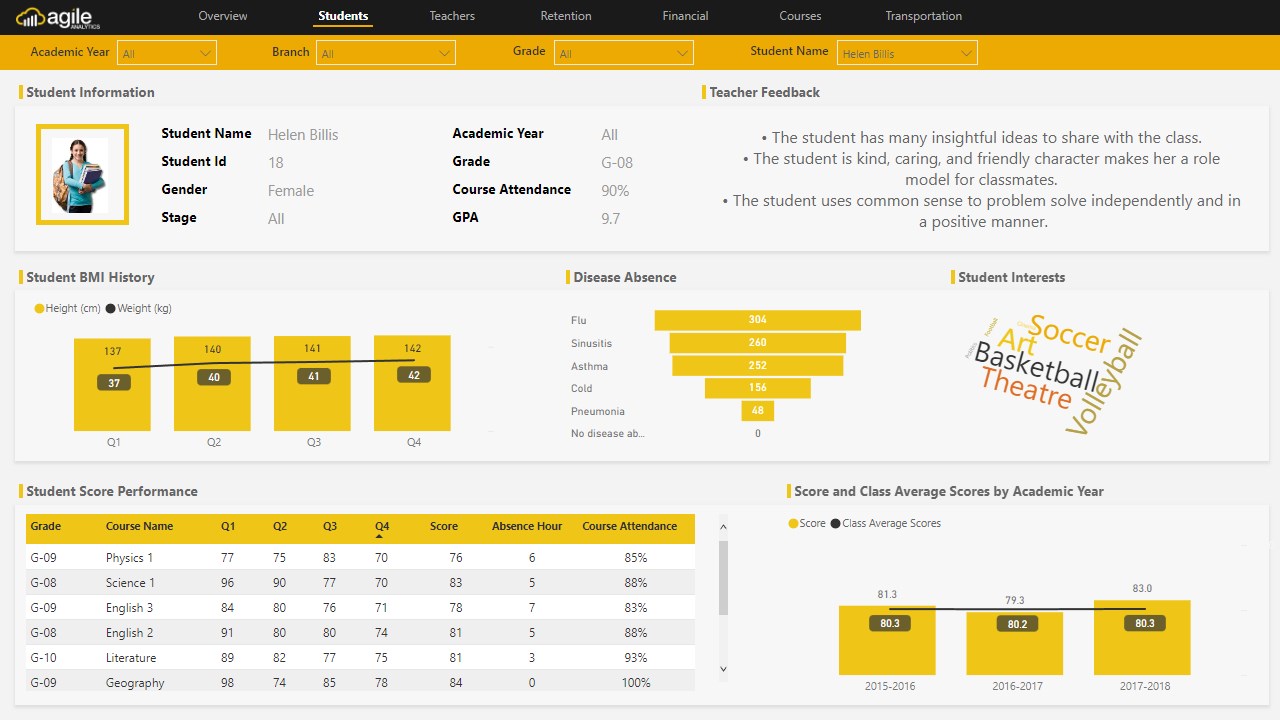Click the score table scrollbar thumb

click(724, 577)
